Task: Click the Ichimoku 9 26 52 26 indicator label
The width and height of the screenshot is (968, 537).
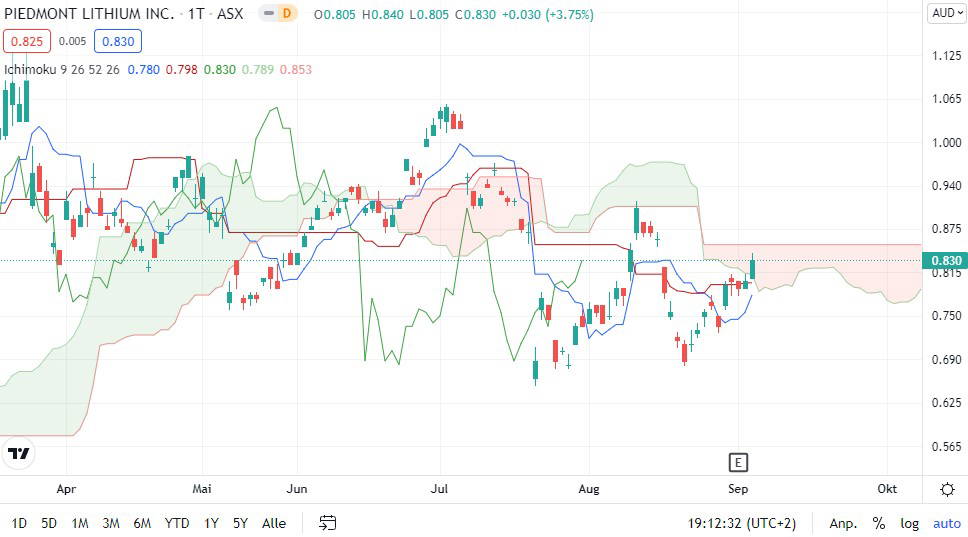Action: pos(62,70)
